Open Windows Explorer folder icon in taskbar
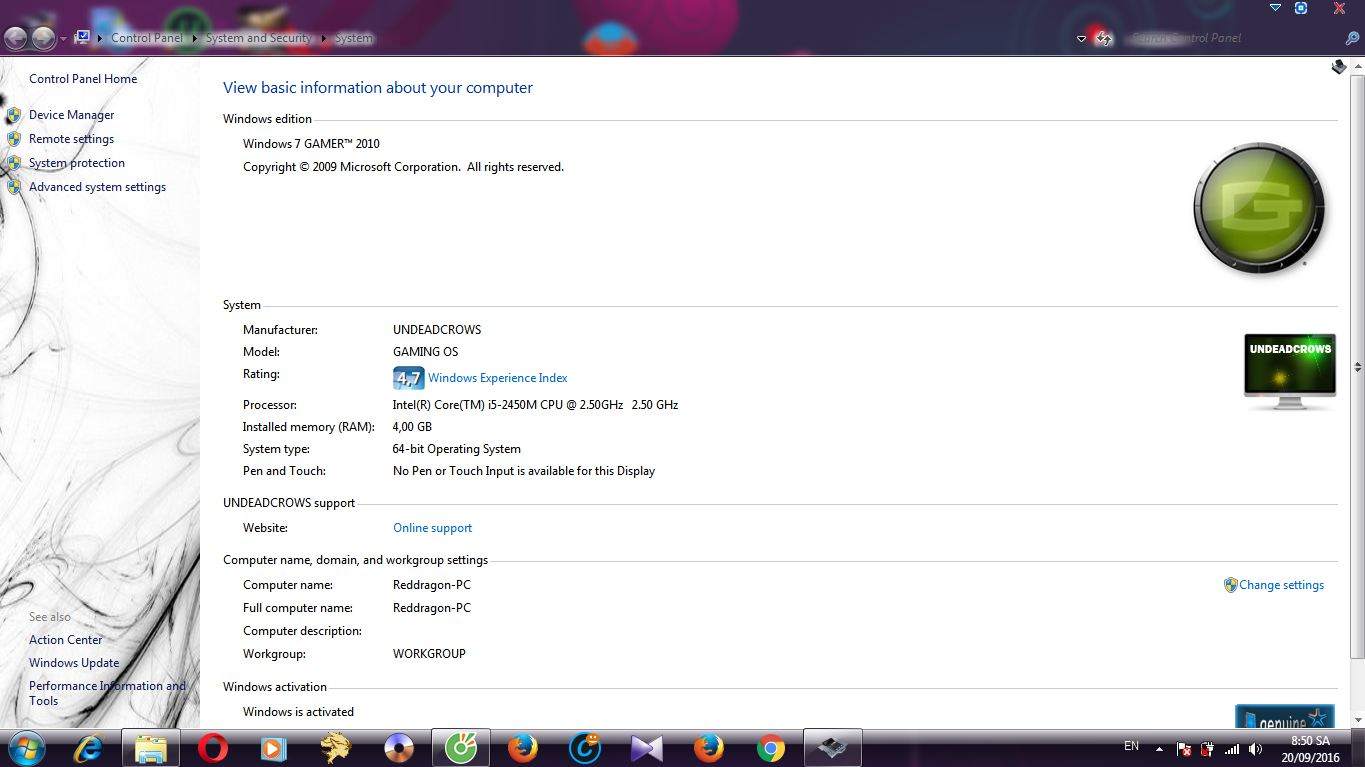Screen dimensions: 1365x767 [x=150, y=747]
